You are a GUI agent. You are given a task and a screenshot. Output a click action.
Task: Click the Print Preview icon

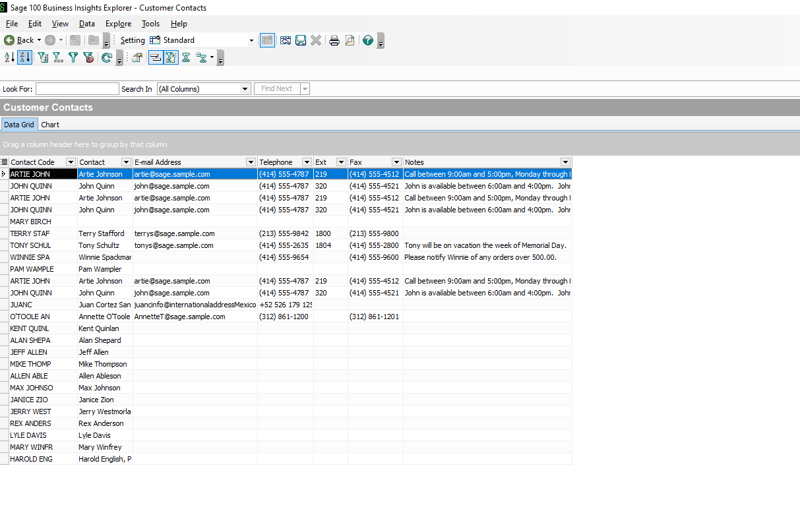click(350, 41)
